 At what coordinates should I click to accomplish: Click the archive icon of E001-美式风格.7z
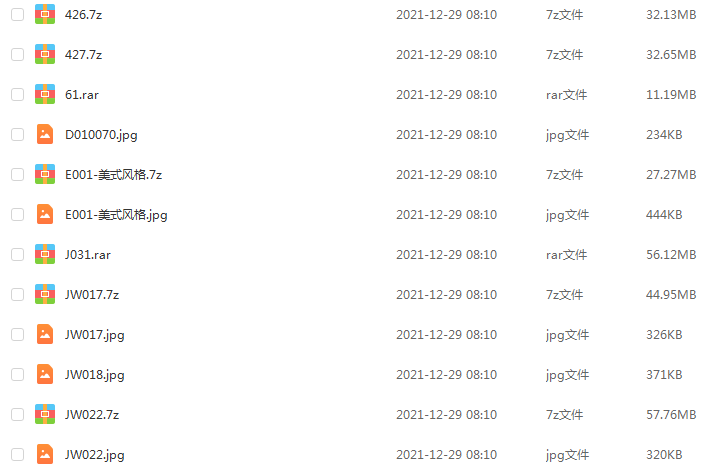click(45, 175)
